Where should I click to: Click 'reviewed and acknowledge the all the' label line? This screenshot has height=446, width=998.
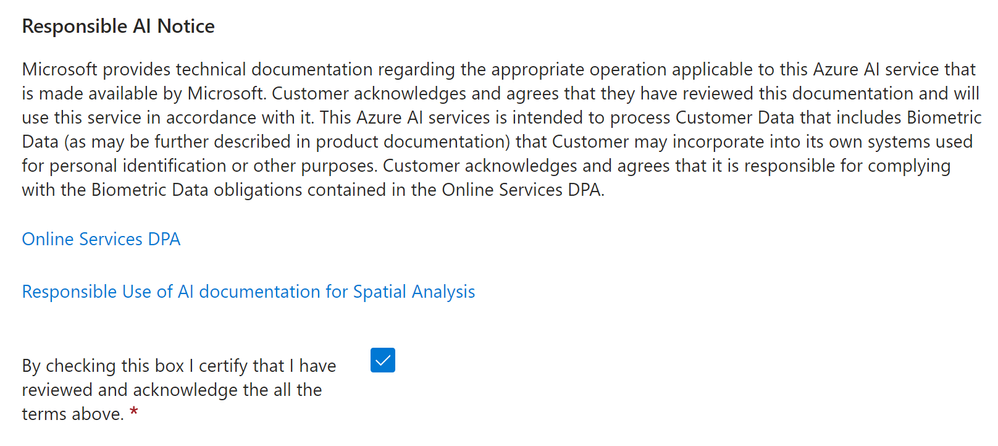pyautogui.click(x=172, y=390)
